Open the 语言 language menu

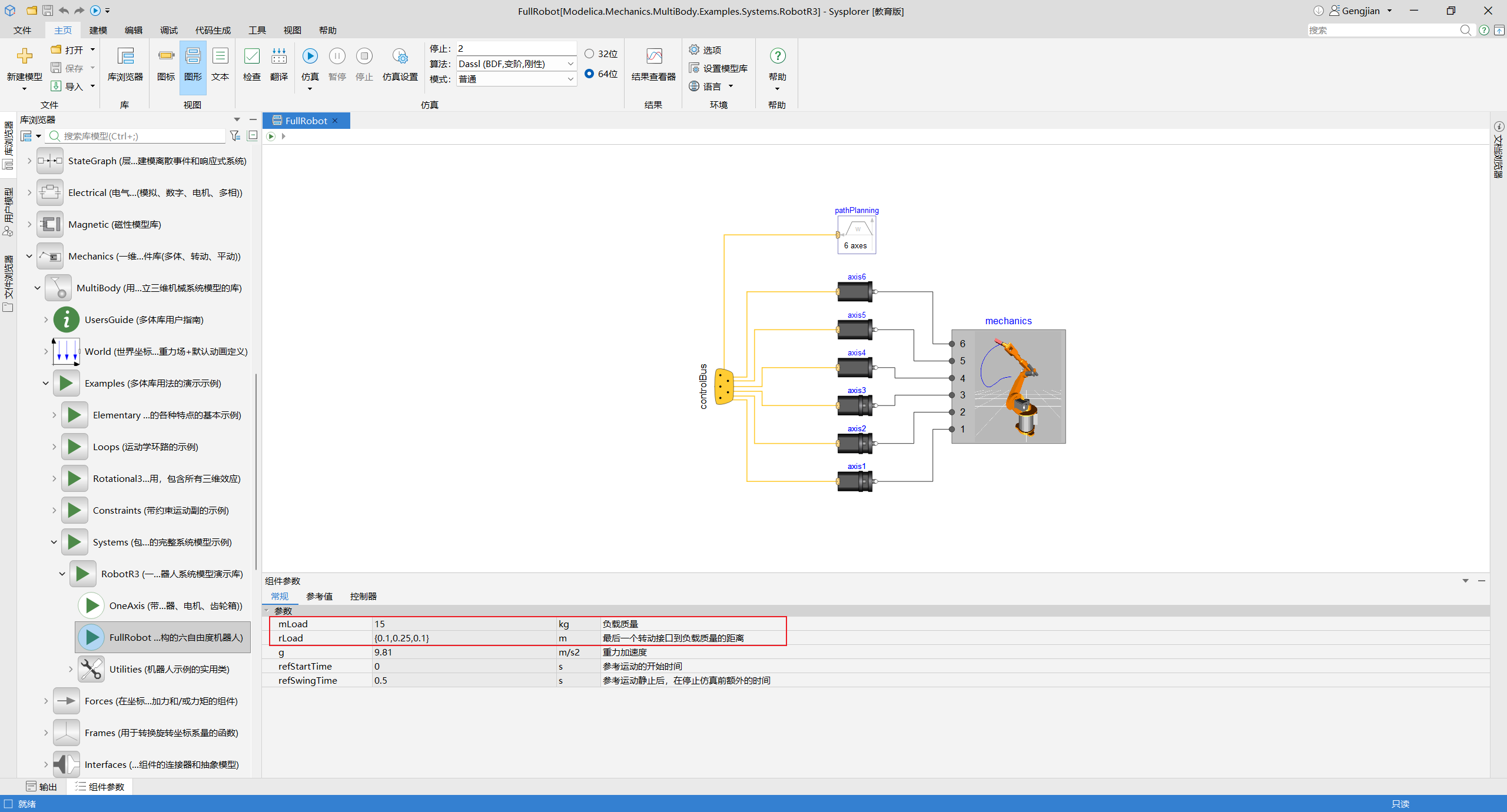coord(711,86)
